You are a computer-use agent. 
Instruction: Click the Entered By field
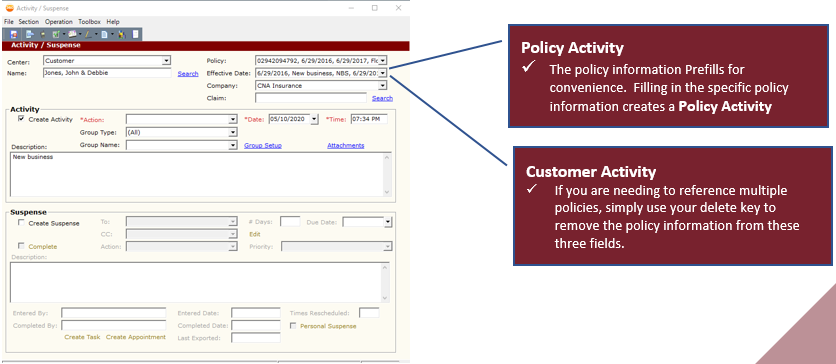(114, 313)
